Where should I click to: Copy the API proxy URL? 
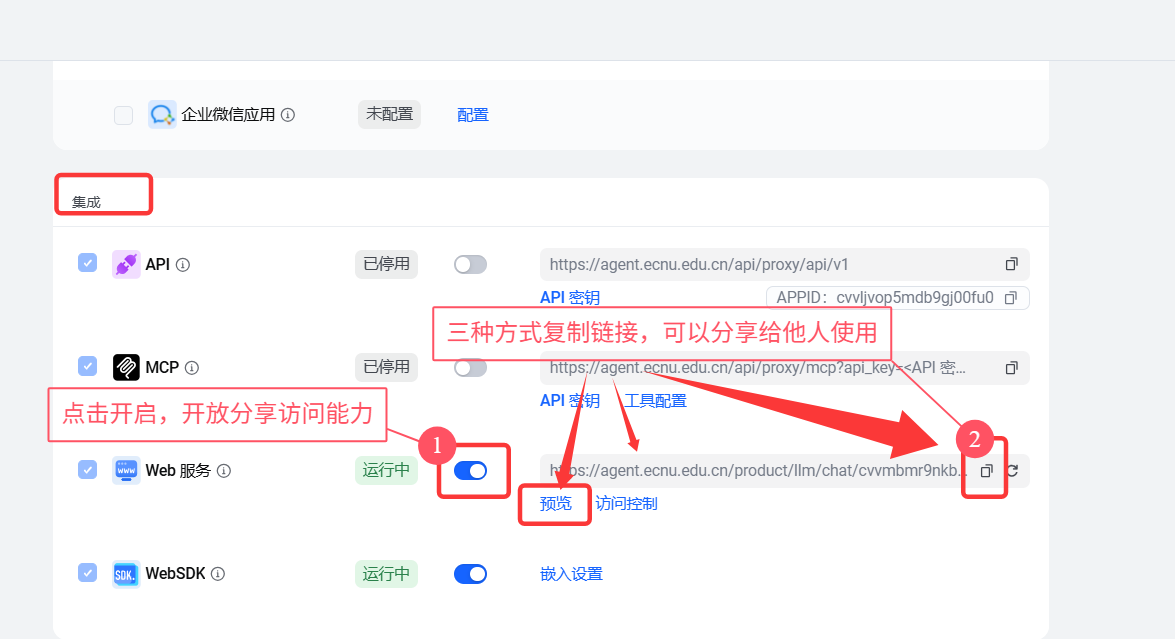[x=1011, y=264]
